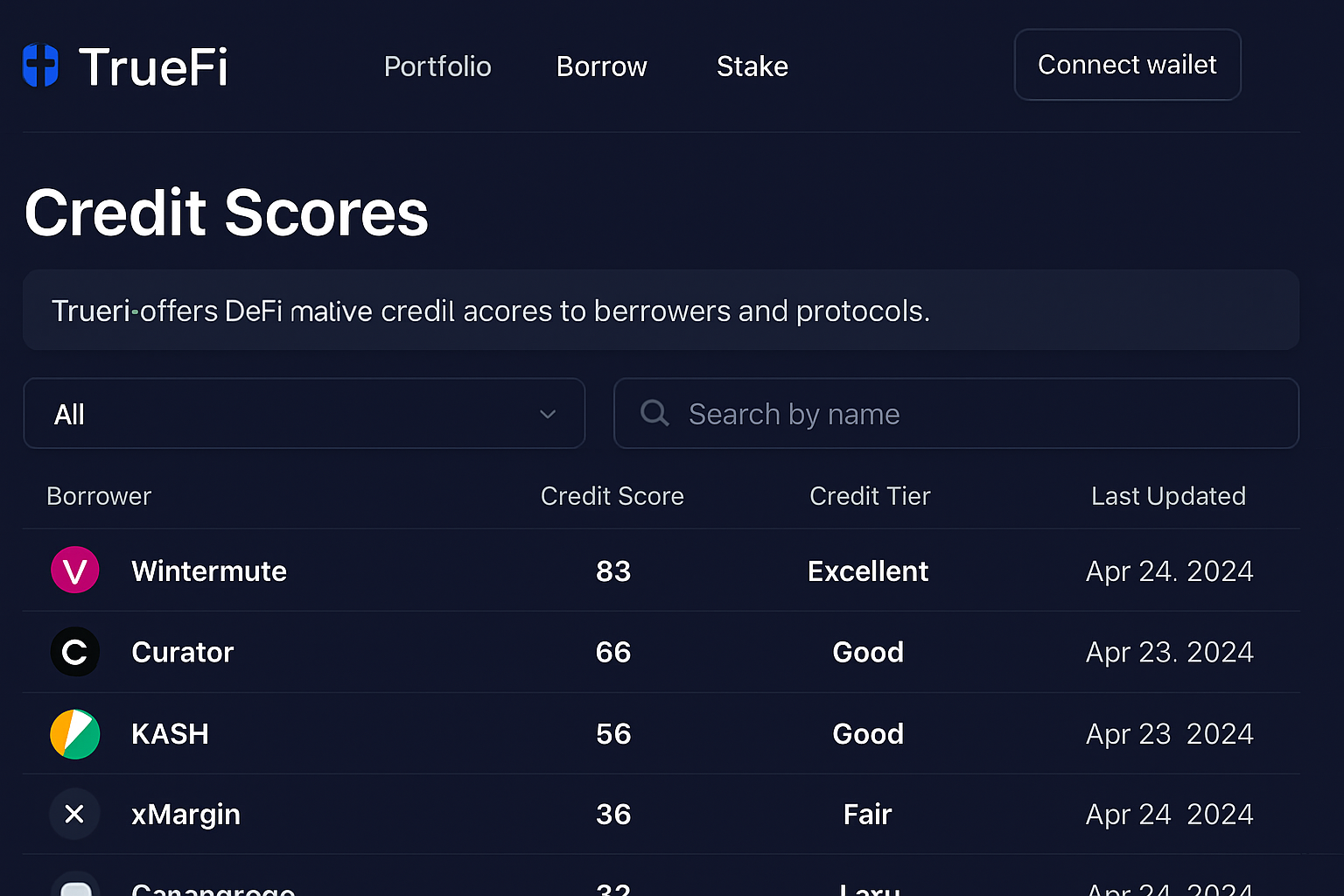The image size is (1344, 896).
Task: Select the KASH pie-shaped avatar icon
Action: (75, 734)
